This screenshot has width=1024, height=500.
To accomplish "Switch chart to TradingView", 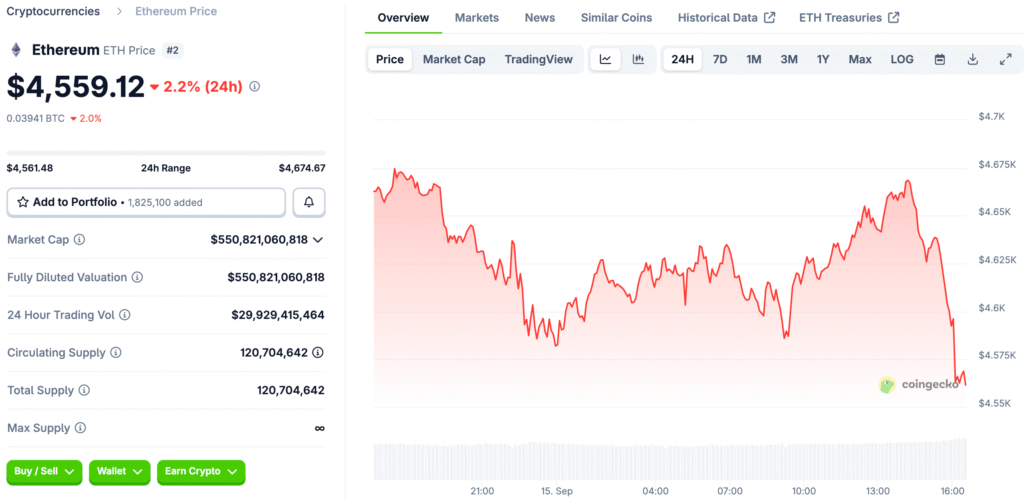I will (x=538, y=59).
